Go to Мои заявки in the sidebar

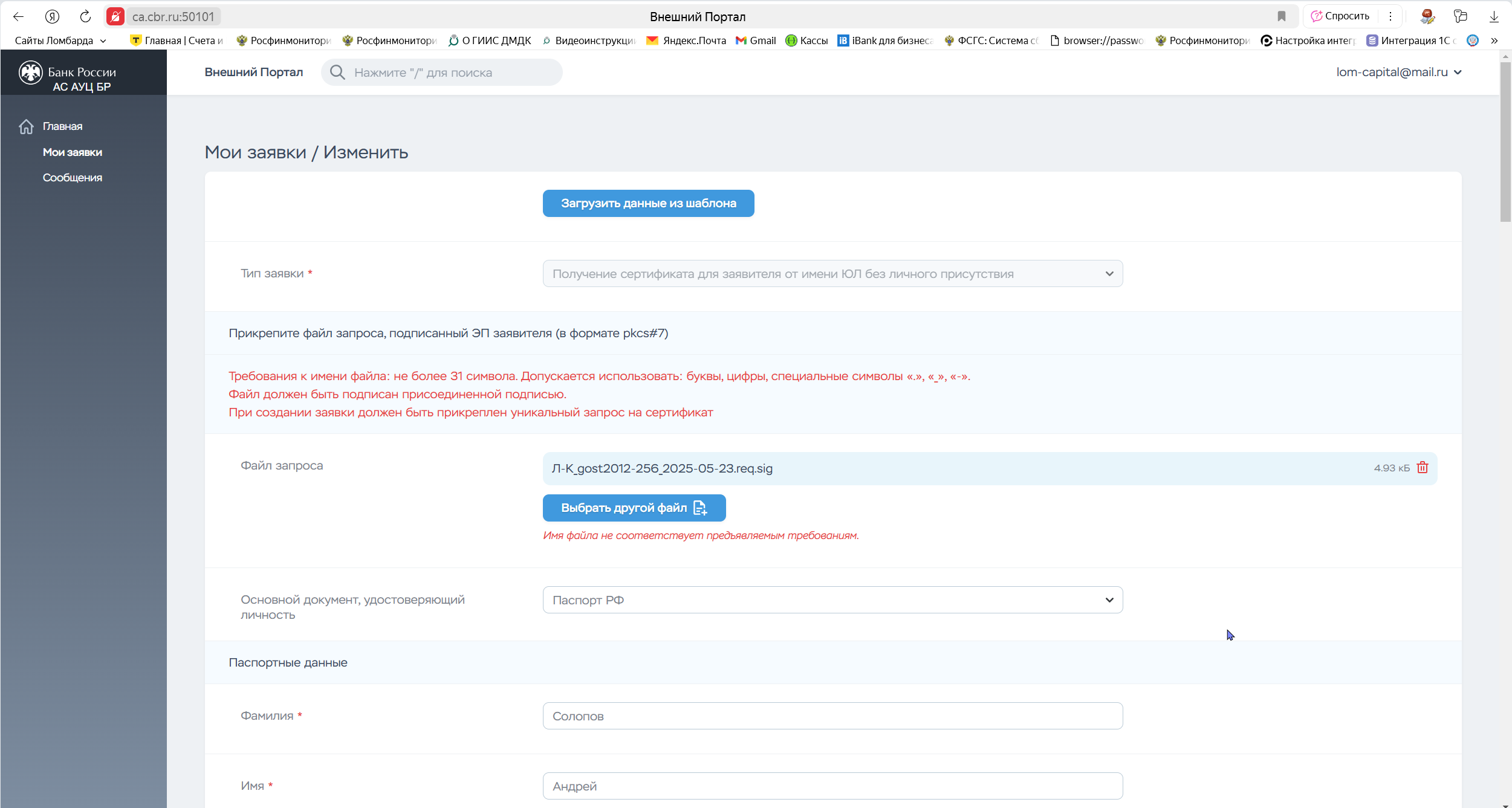[x=73, y=152]
